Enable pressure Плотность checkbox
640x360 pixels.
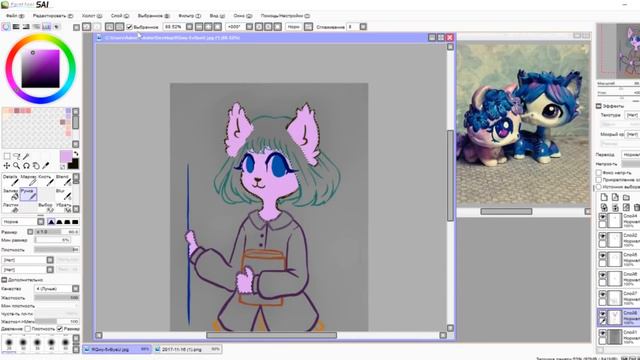coord(28,329)
